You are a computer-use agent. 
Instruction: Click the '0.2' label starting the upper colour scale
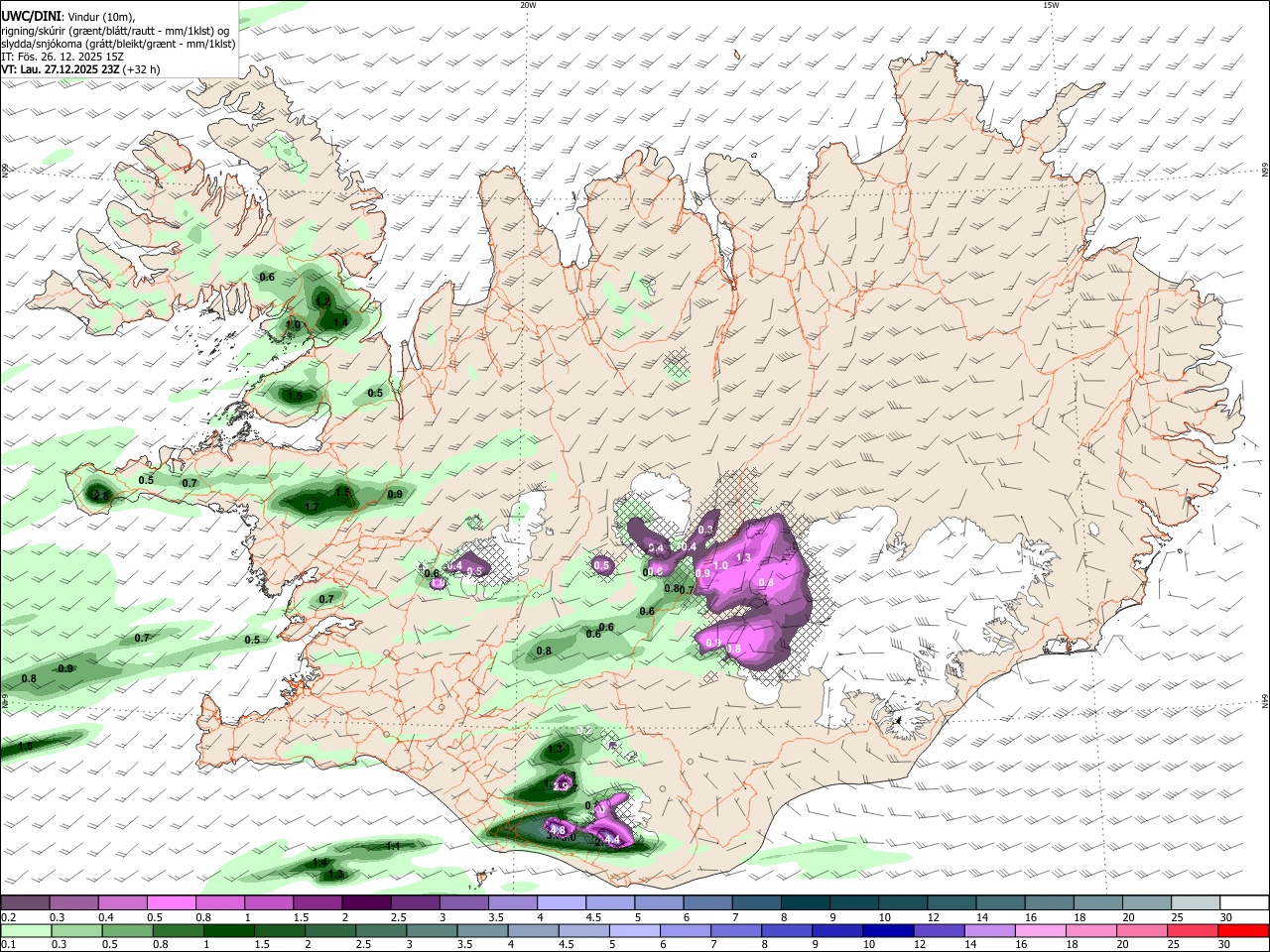(9, 918)
